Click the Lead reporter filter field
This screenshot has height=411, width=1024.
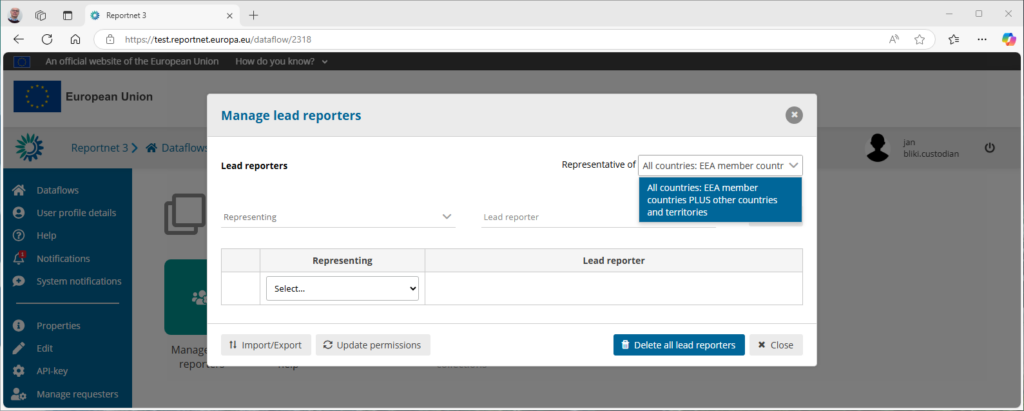click(597, 216)
